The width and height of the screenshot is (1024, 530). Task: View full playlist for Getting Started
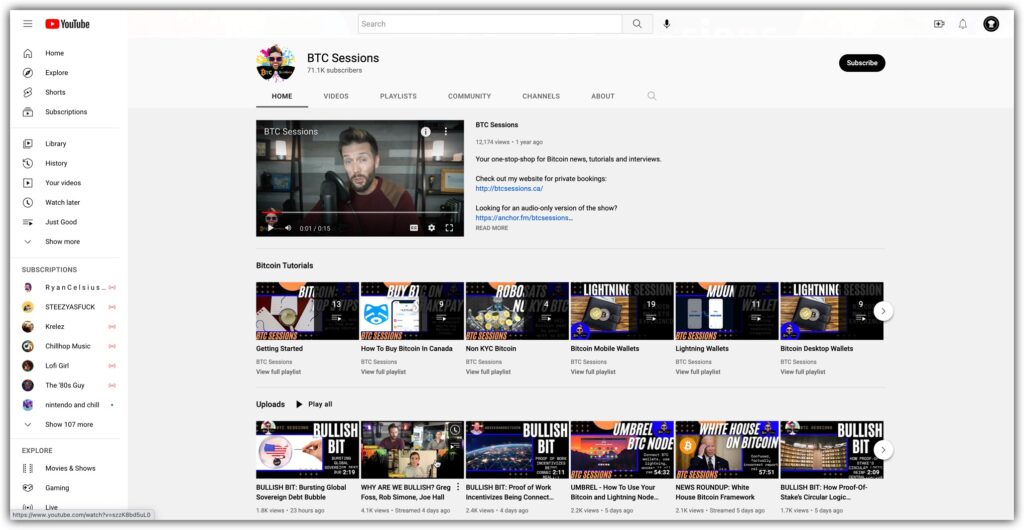(278, 372)
